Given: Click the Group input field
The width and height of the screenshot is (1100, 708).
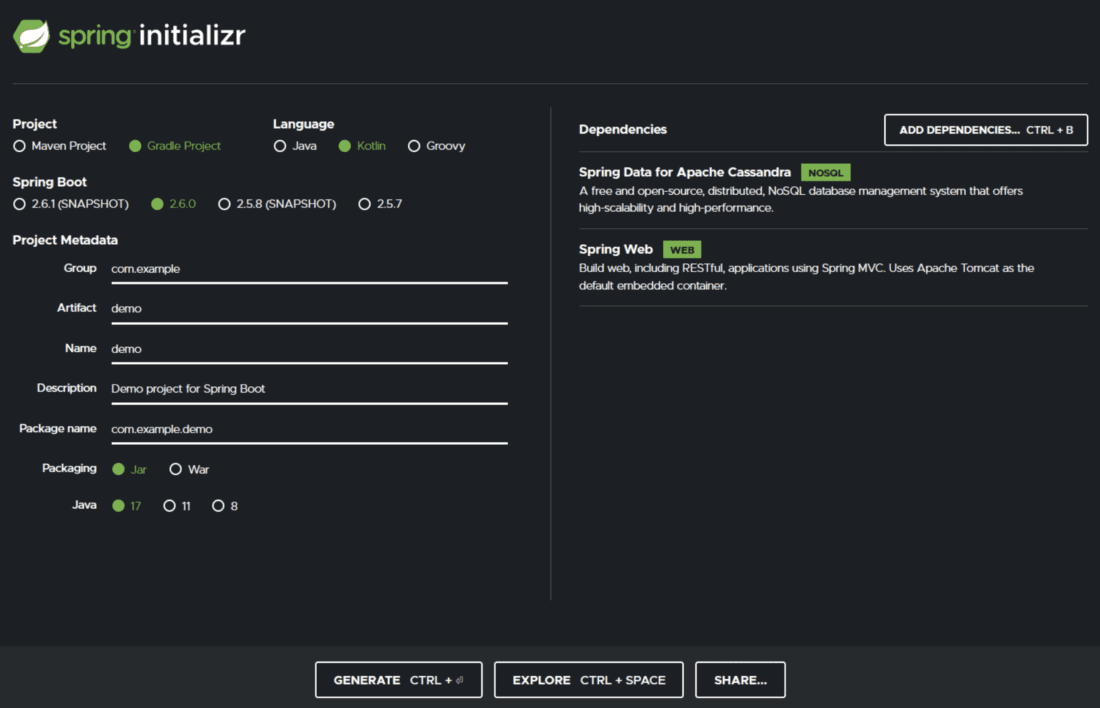Looking at the screenshot, I should tap(308, 269).
